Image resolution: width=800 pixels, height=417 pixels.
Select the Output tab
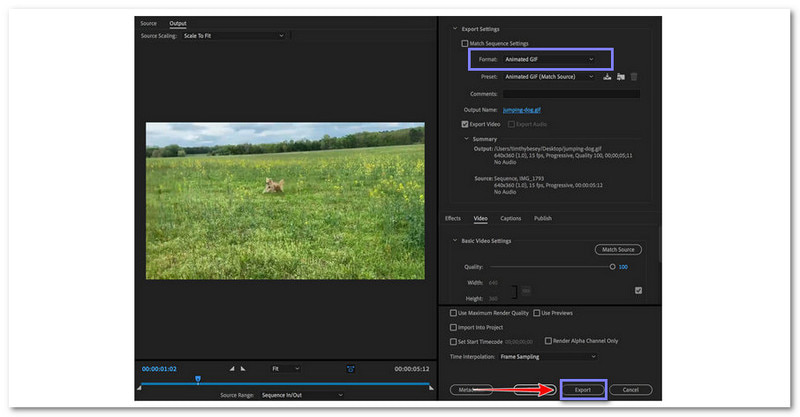[178, 23]
